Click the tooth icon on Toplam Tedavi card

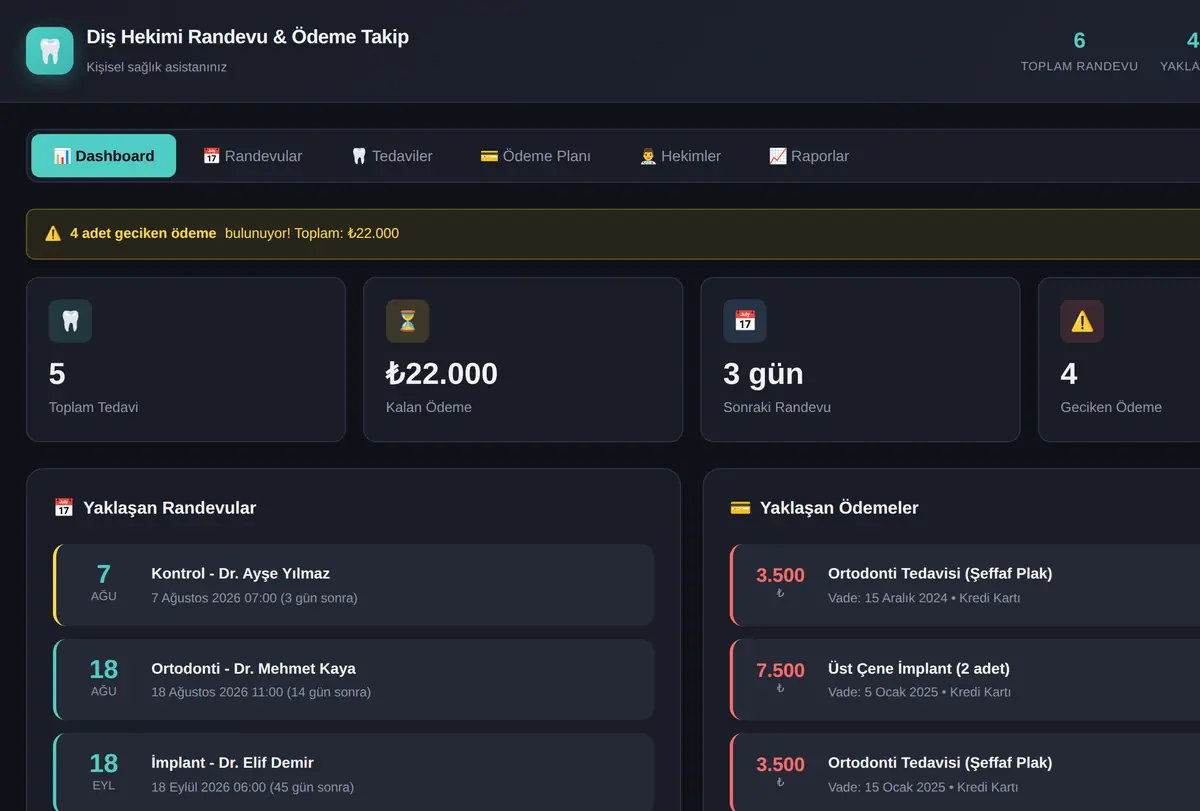pyautogui.click(x=70, y=321)
